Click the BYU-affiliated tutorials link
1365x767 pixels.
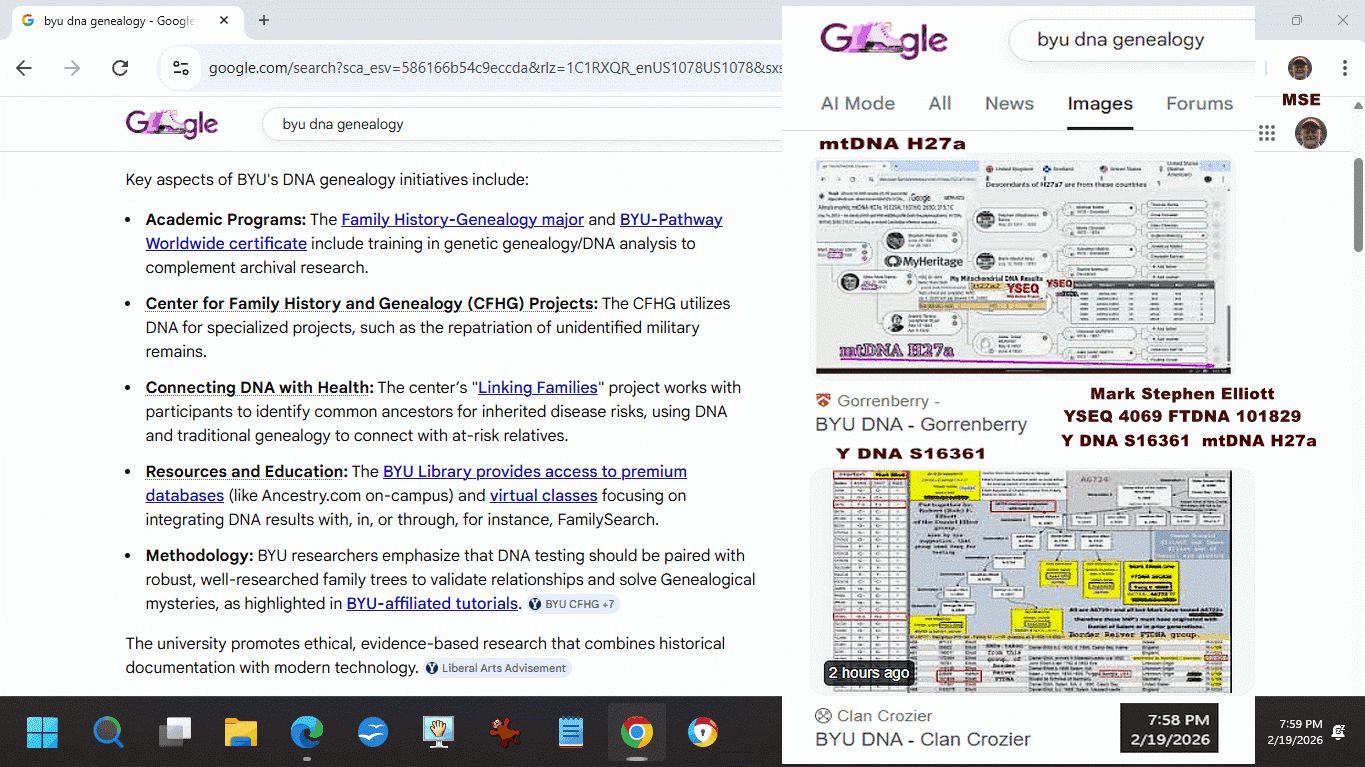(432, 603)
